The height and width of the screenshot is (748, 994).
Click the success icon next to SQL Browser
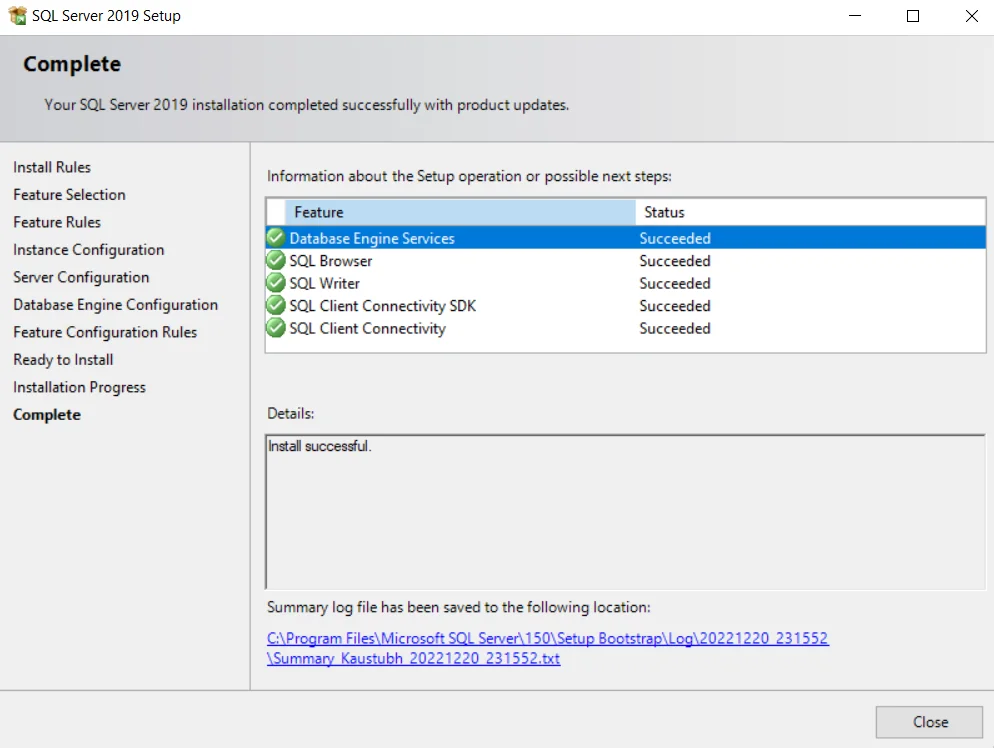click(x=275, y=260)
